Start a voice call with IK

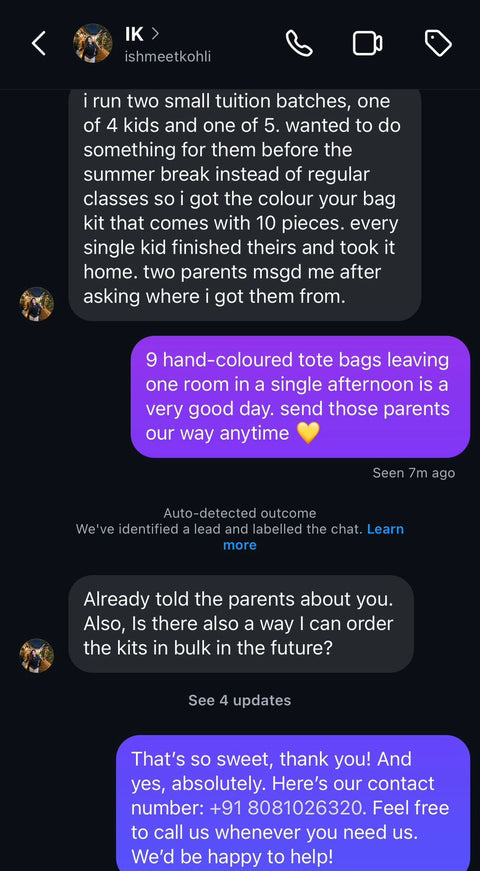[x=299, y=43]
